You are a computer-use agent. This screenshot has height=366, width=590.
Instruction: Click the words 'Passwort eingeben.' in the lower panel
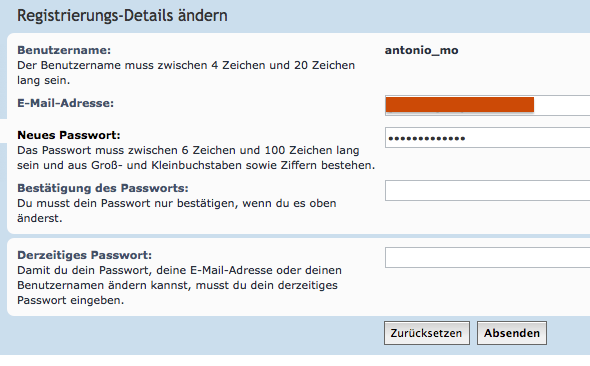click(x=70, y=300)
